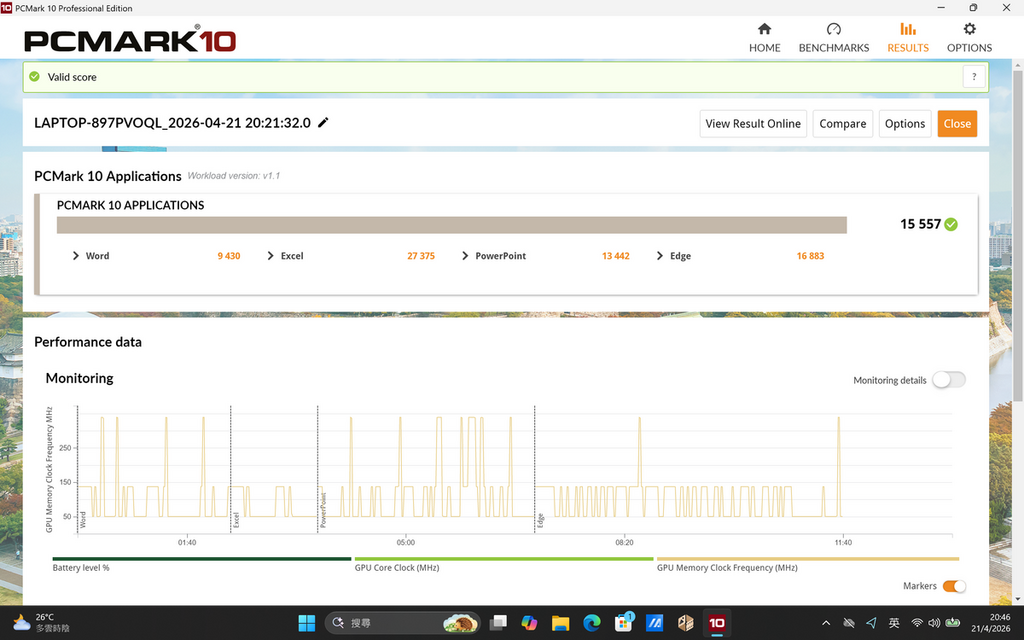This screenshot has width=1024, height=640.
Task: Turn on Monitoring details toggle
Action: point(948,379)
